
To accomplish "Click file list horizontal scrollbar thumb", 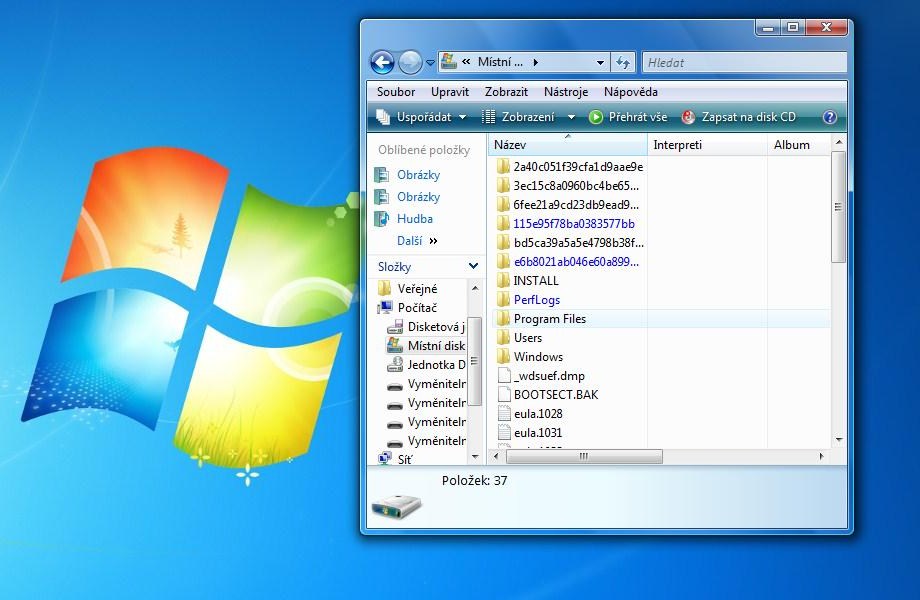I will [584, 456].
